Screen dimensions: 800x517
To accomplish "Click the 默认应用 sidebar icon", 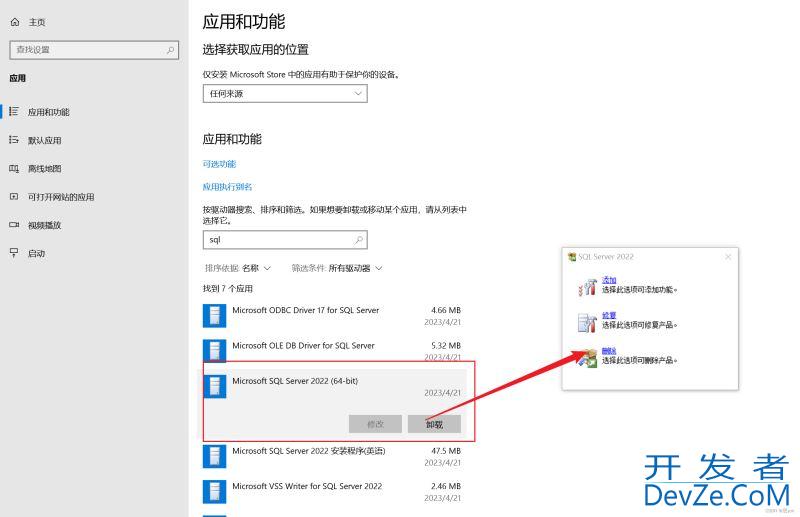I will [x=14, y=139].
